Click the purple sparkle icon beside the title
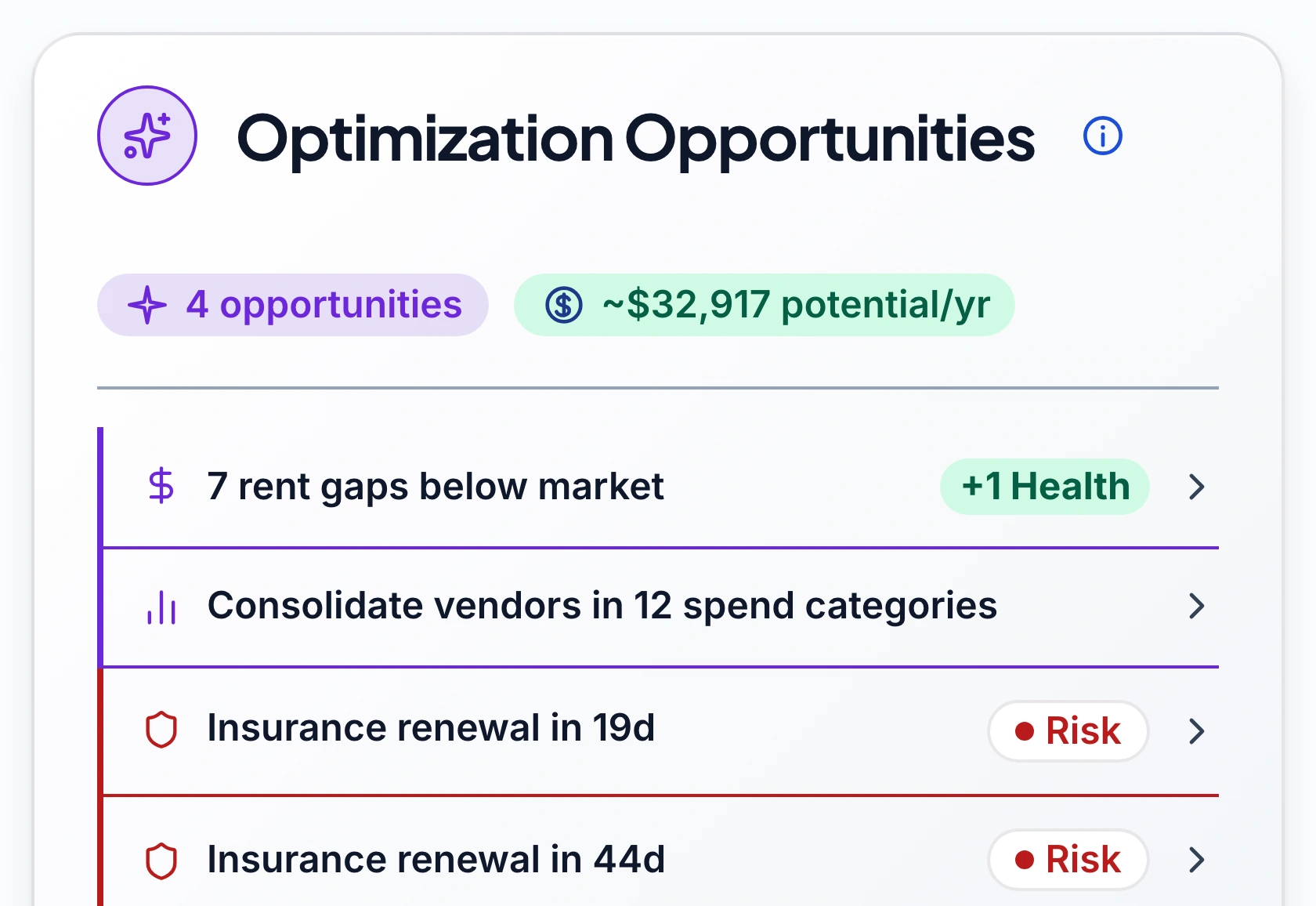Screen dimensions: 1316x906 tap(147, 136)
